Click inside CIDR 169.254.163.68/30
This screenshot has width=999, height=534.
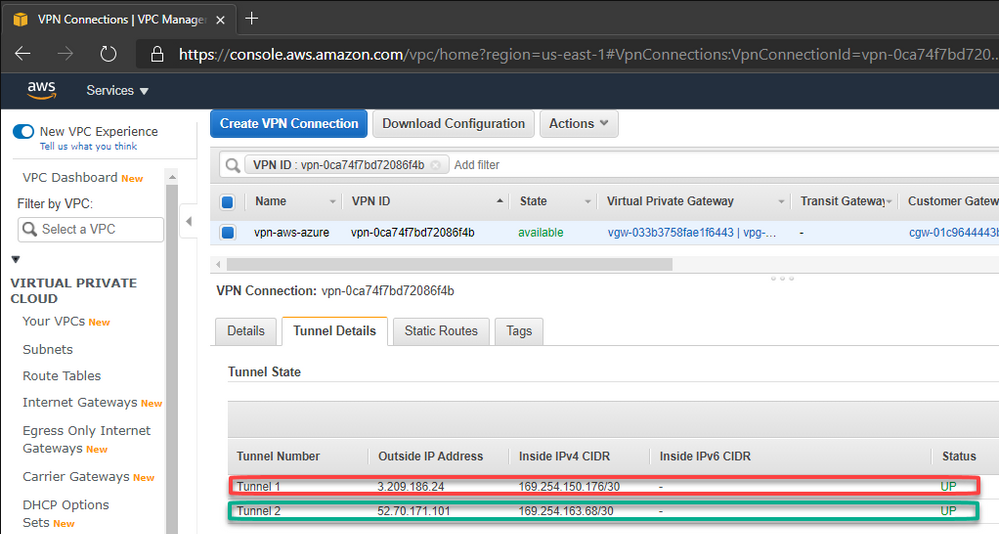[x=566, y=511]
